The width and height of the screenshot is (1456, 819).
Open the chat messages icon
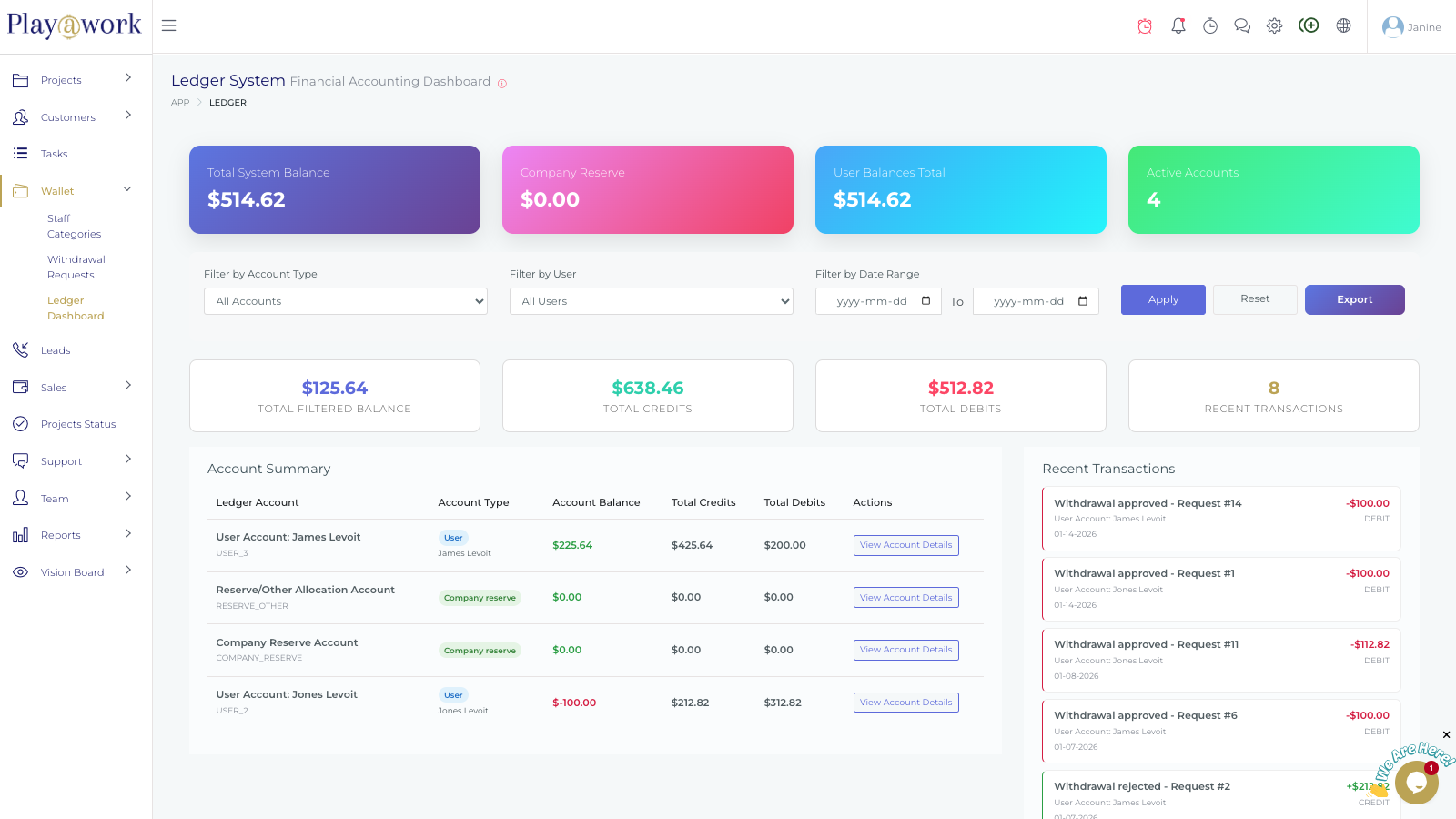(1242, 26)
